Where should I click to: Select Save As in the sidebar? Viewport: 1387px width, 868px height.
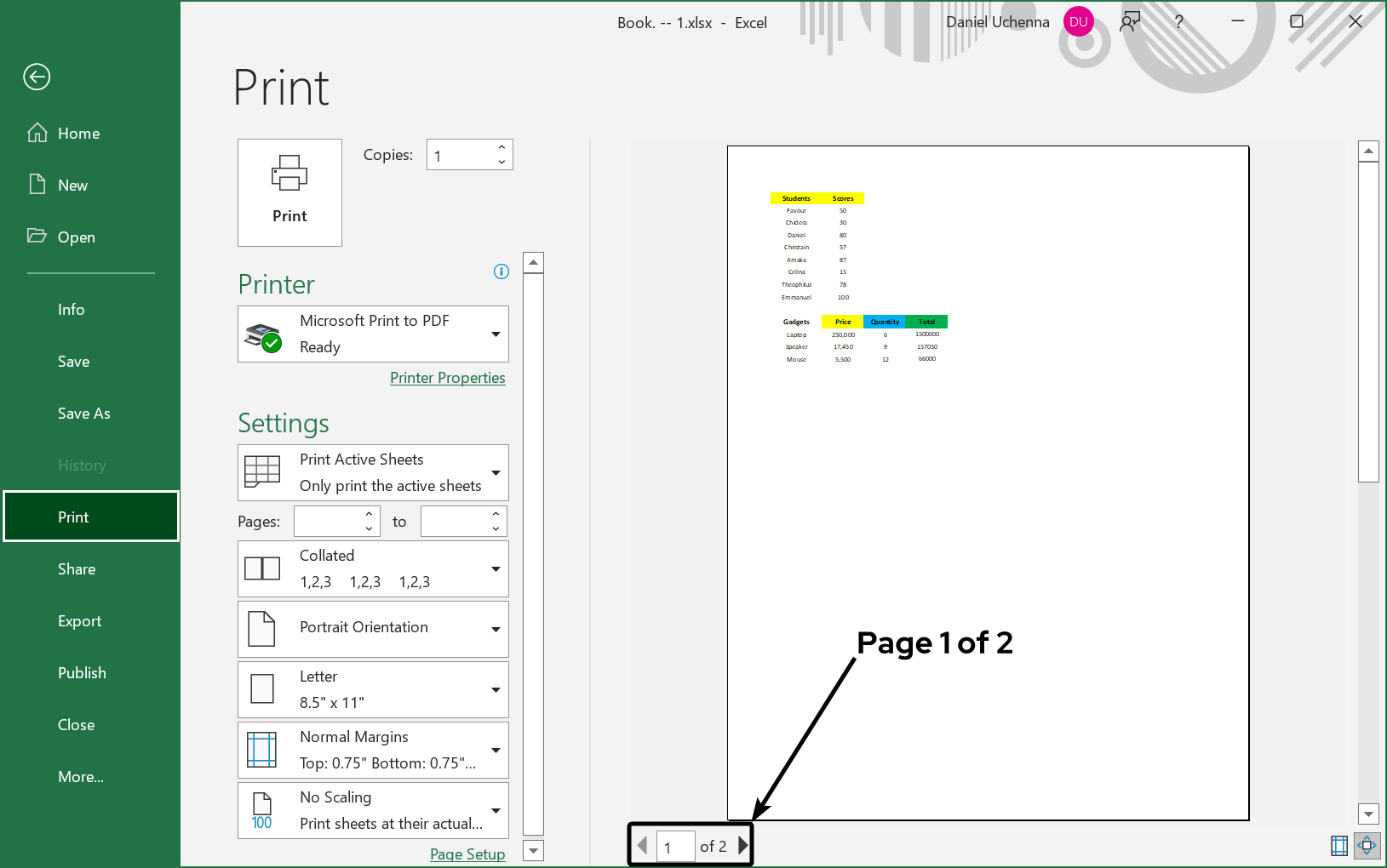pyautogui.click(x=83, y=414)
